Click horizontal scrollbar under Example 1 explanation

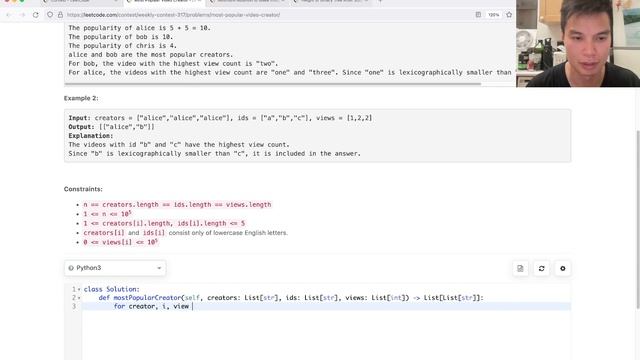(273, 84)
